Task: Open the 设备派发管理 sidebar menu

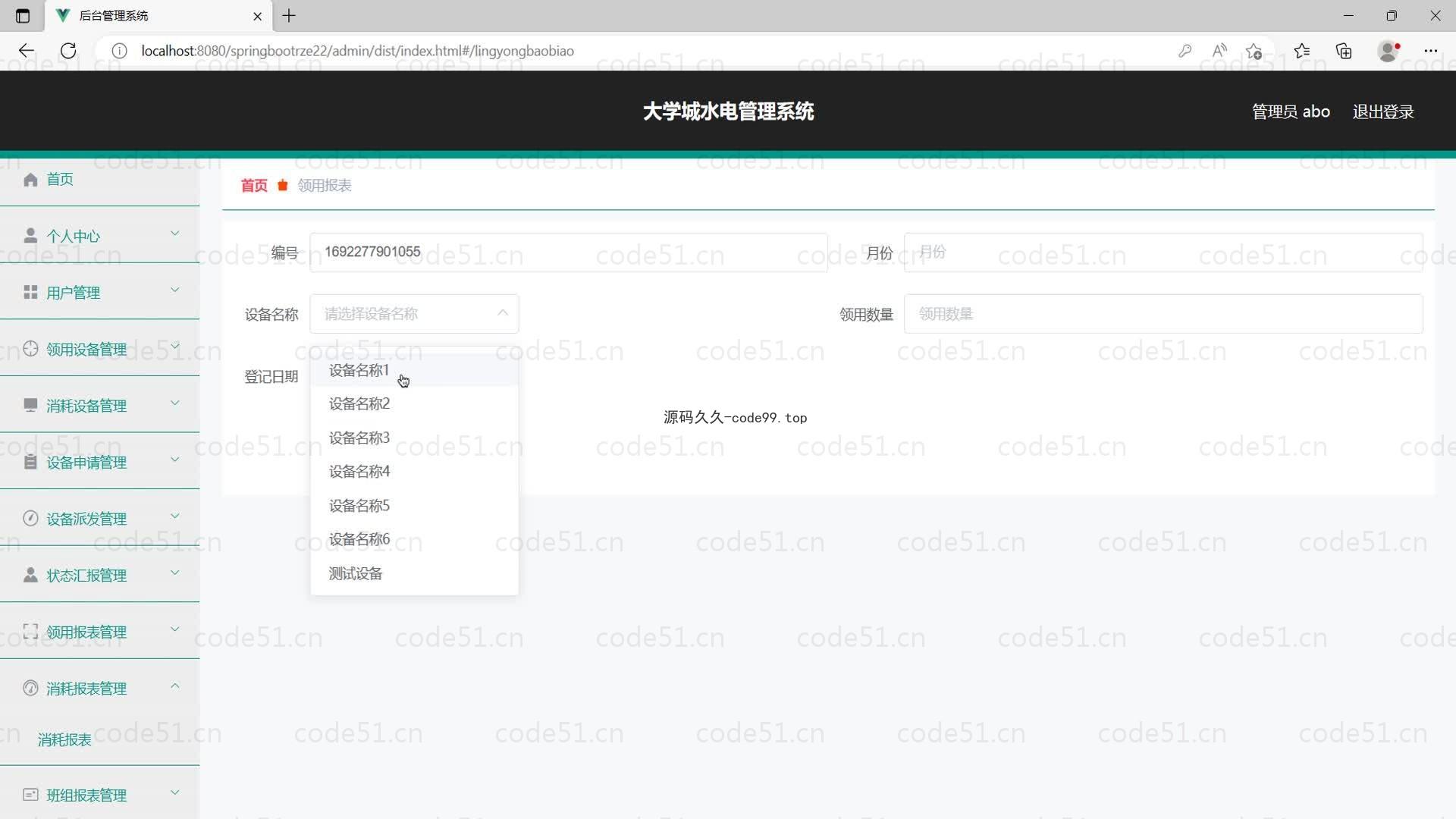Action: (x=99, y=518)
